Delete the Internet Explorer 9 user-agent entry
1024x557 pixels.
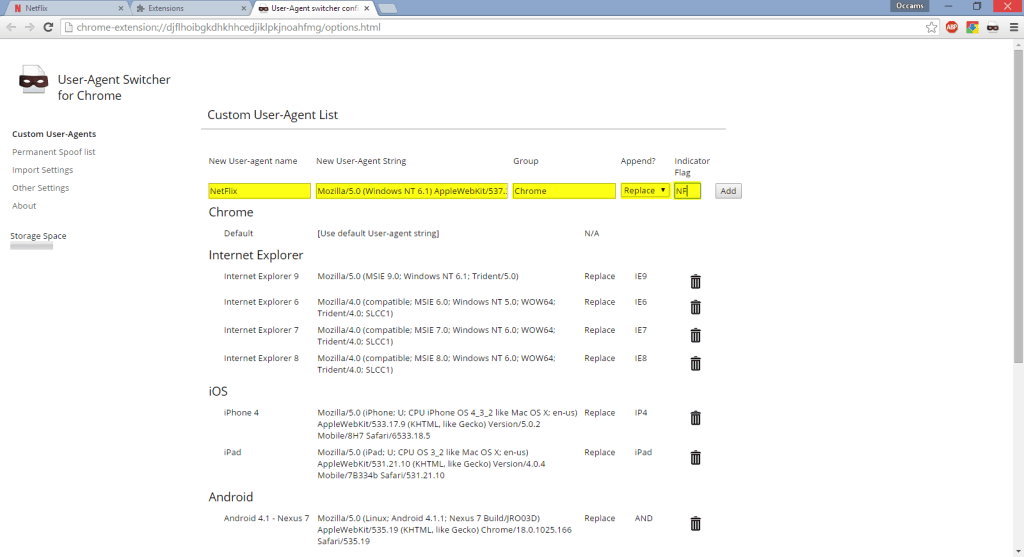pyautogui.click(x=696, y=281)
